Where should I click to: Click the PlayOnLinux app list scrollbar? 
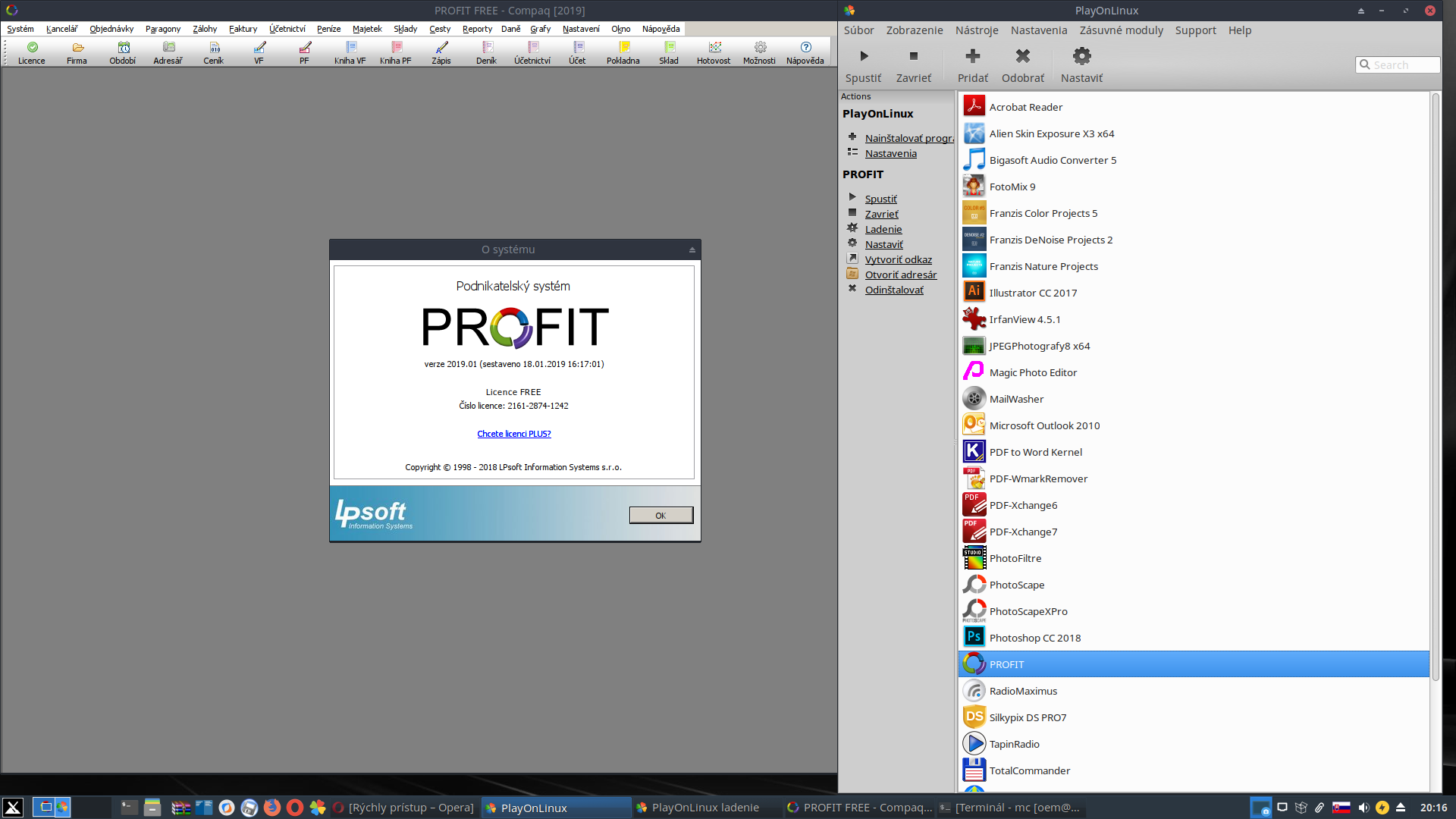pyautogui.click(x=1435, y=387)
